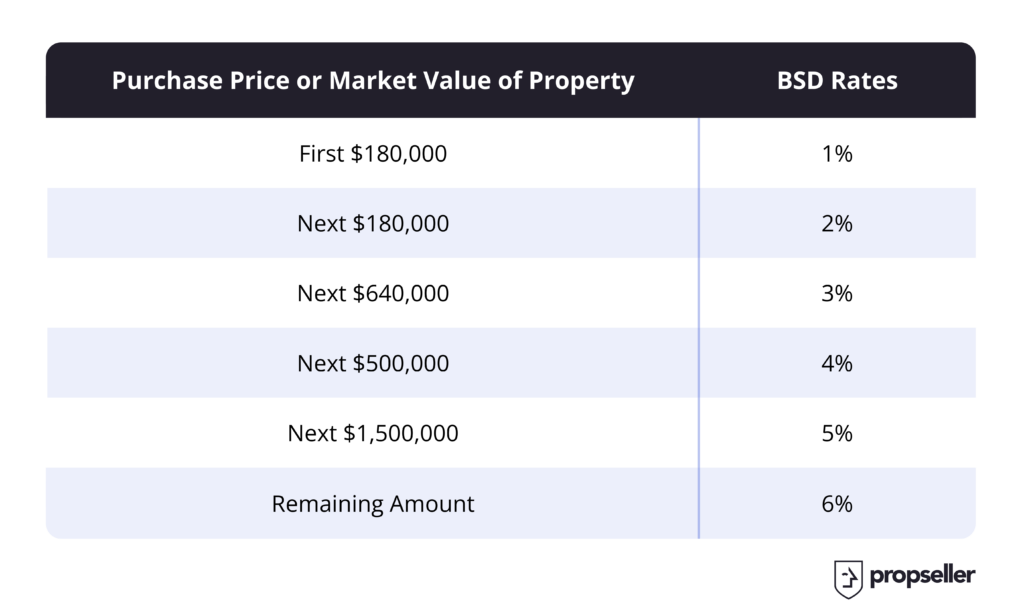
Task: Click the vertical column divider line
Action: [699, 328]
